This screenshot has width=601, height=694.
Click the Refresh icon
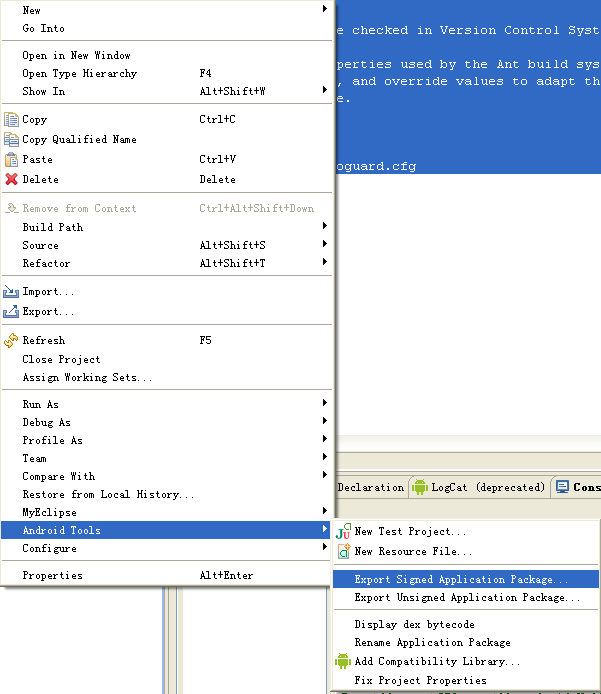click(11, 341)
